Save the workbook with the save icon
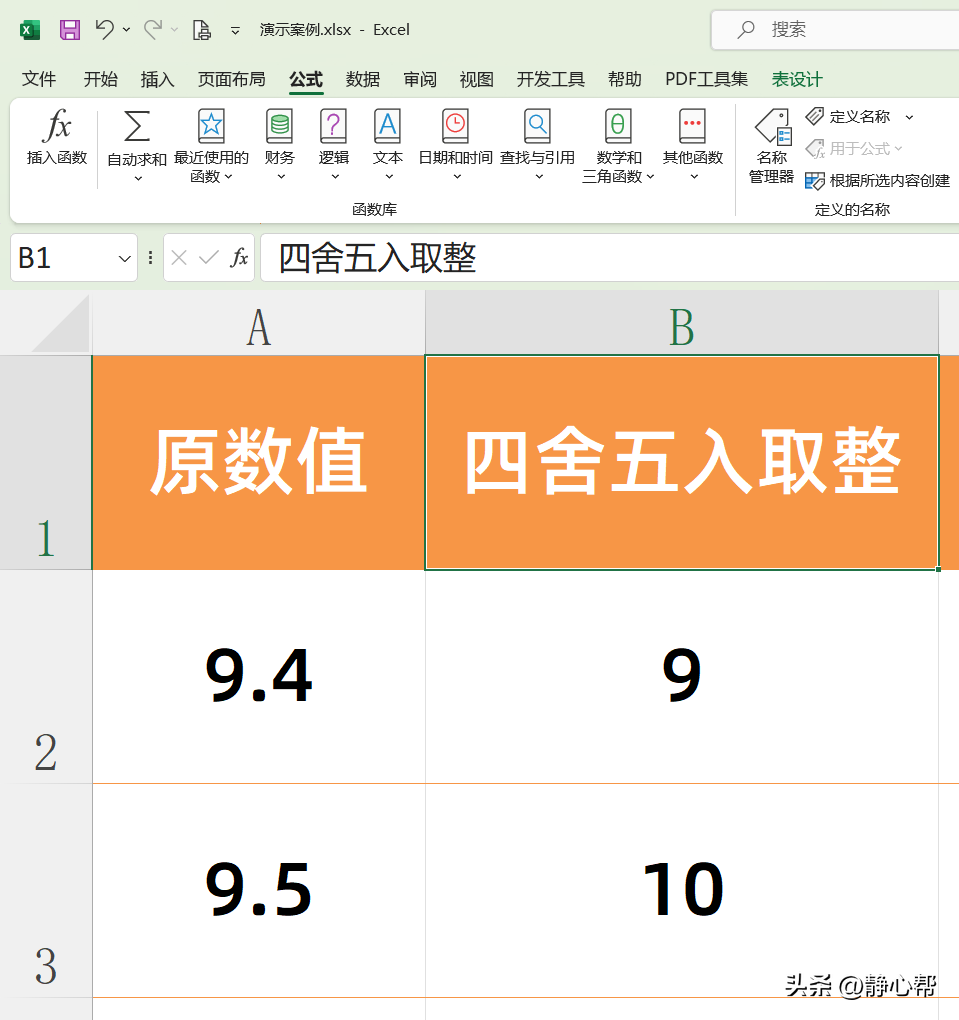 [70, 30]
